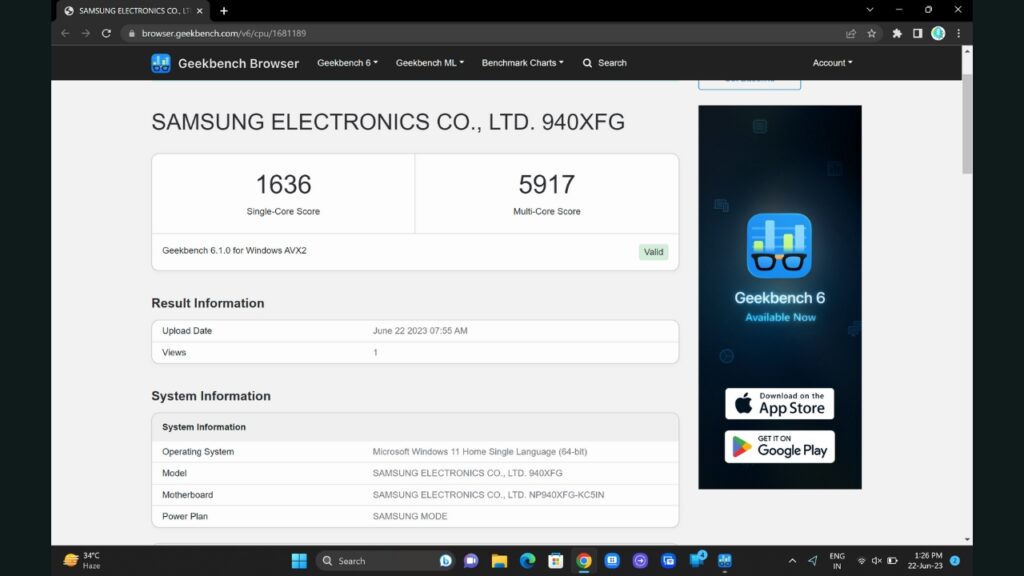This screenshot has height=576, width=1024.
Task: Click the Search link in the navbar
Action: pos(605,63)
